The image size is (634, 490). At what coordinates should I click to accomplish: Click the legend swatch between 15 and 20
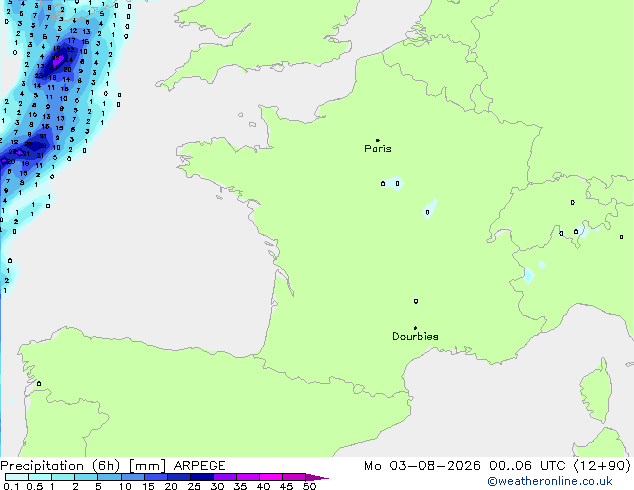click(x=155, y=477)
